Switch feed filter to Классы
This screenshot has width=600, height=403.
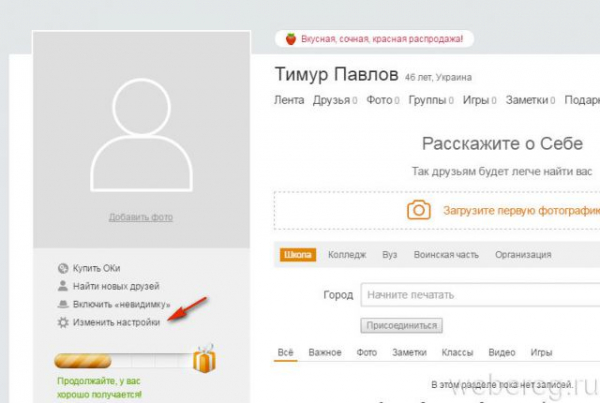[x=457, y=352]
